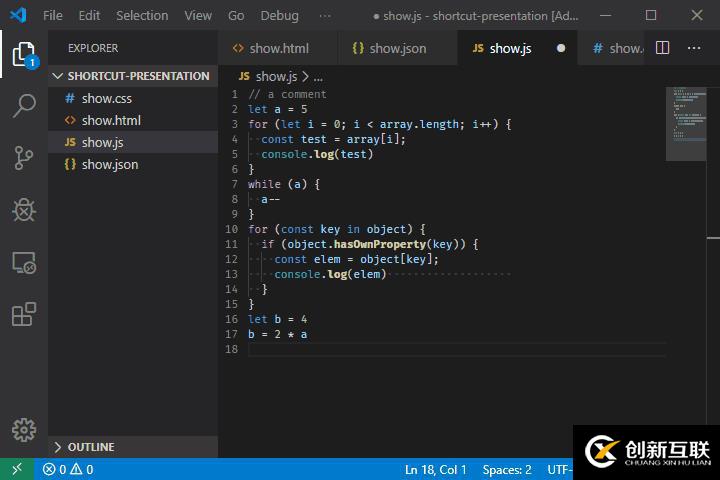This screenshot has width=720, height=480.
Task: Open the Extensions view icon
Action: (x=24, y=314)
